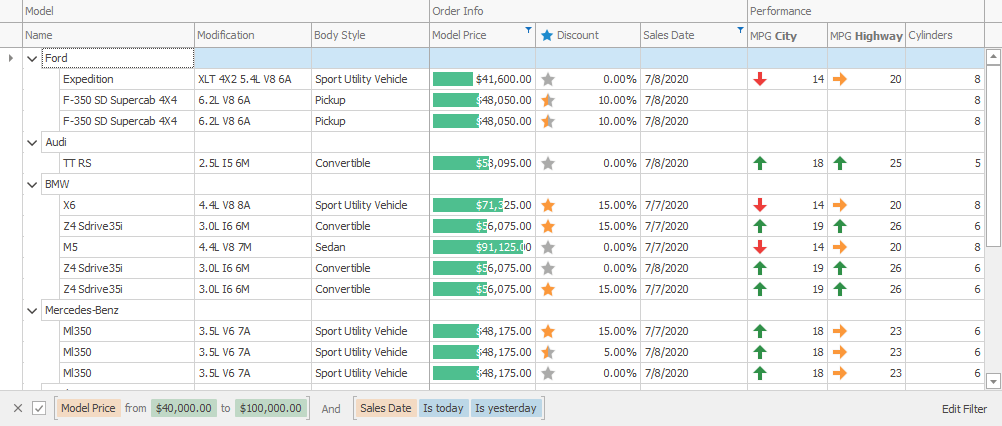The width and height of the screenshot is (1002, 426).
Task: Select the Expedition name cell
Action: pos(128,79)
